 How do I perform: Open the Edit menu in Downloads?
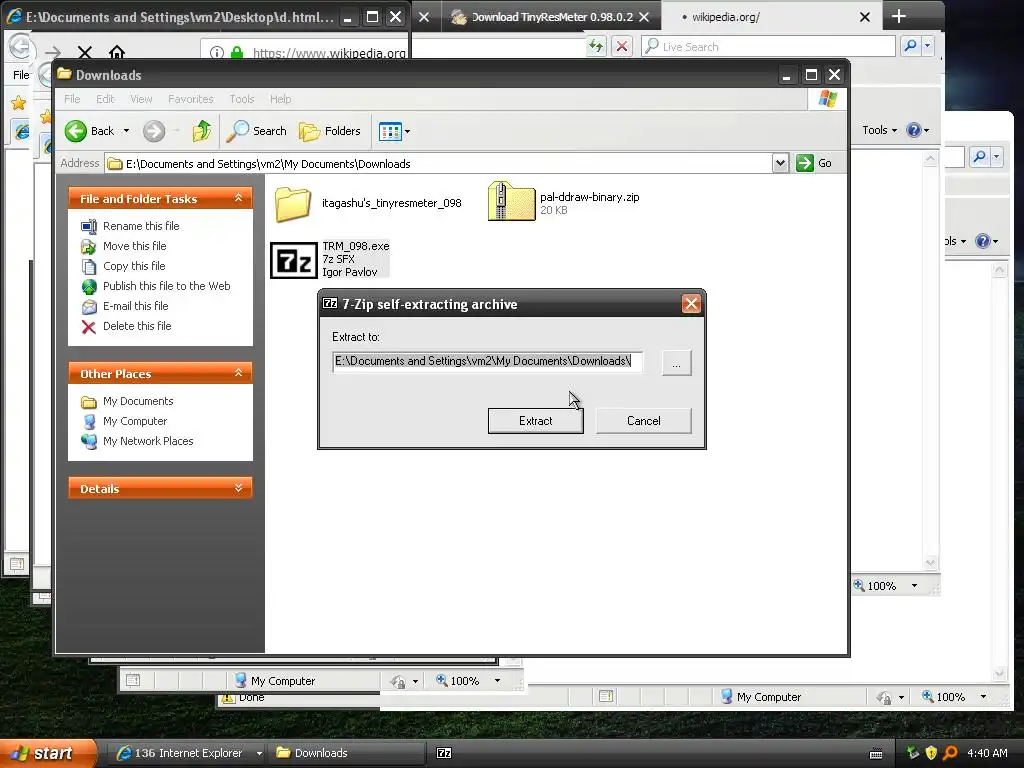pos(105,99)
